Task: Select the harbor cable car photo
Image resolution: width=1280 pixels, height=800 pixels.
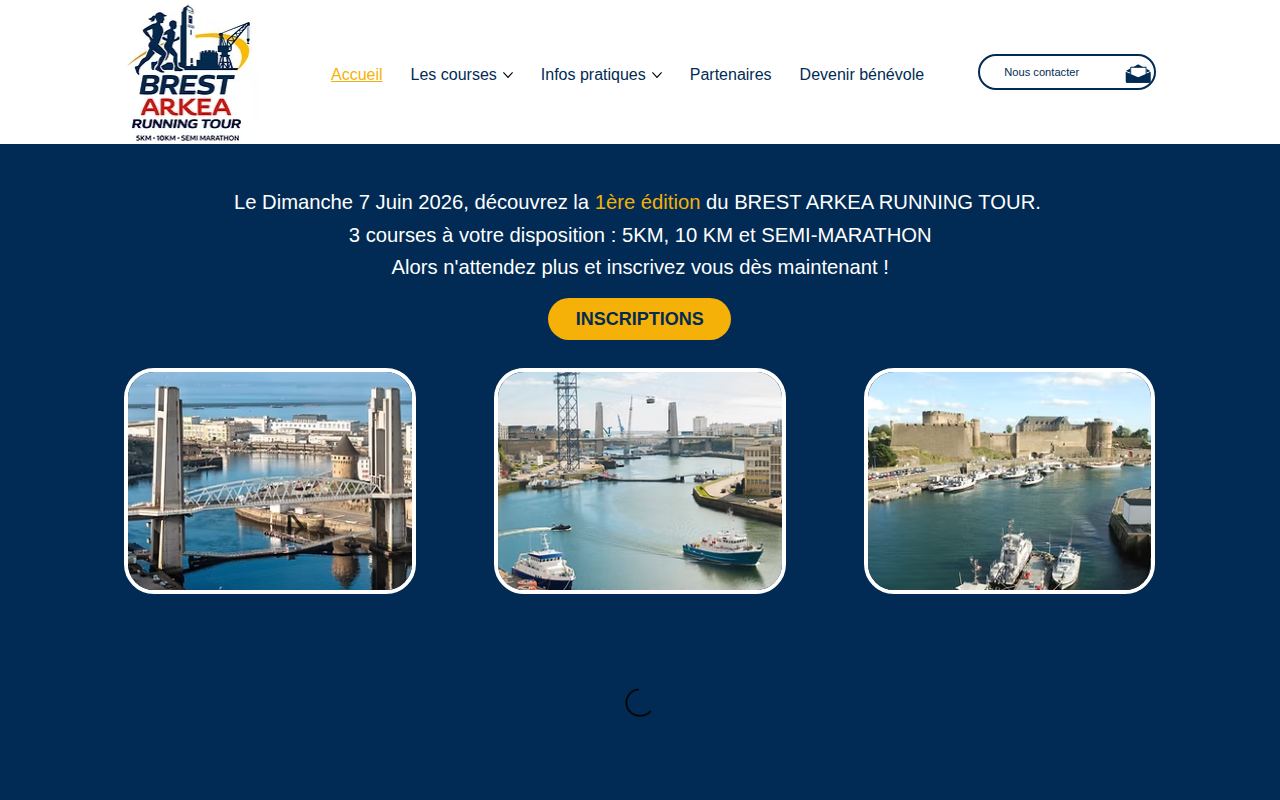Action: 640,481
